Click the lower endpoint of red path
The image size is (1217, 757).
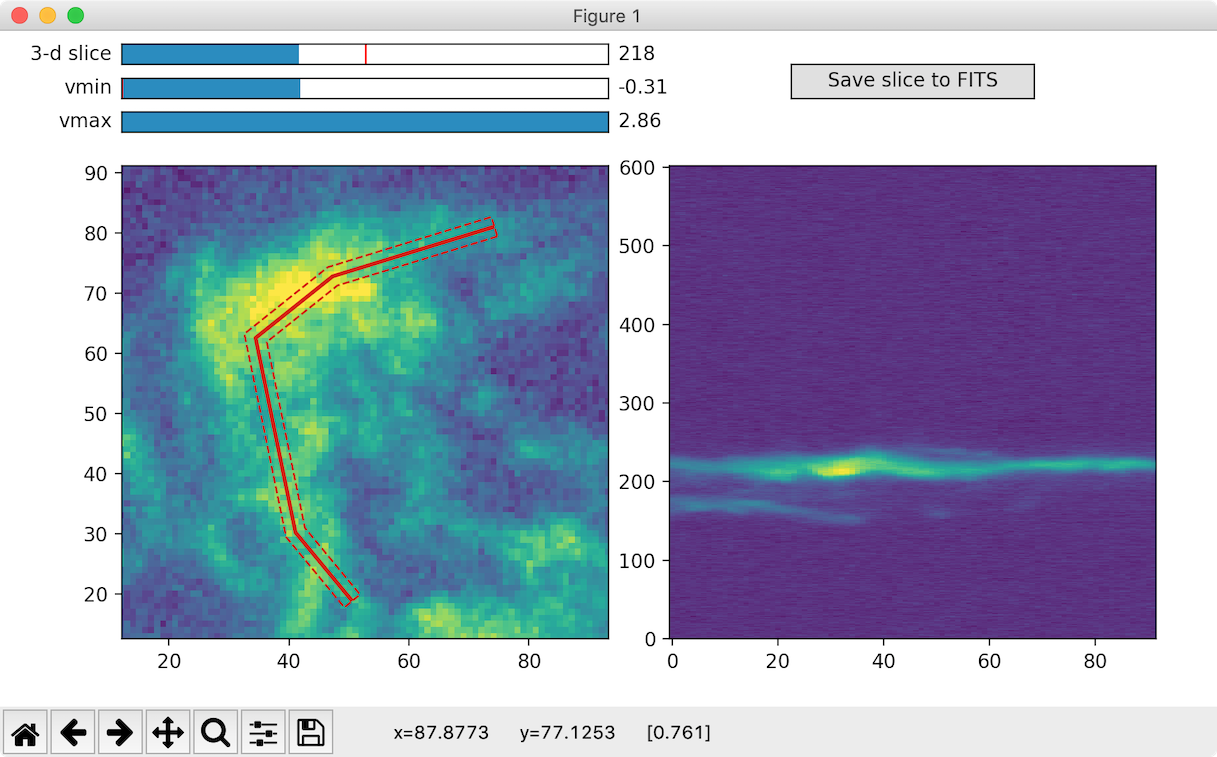point(350,601)
